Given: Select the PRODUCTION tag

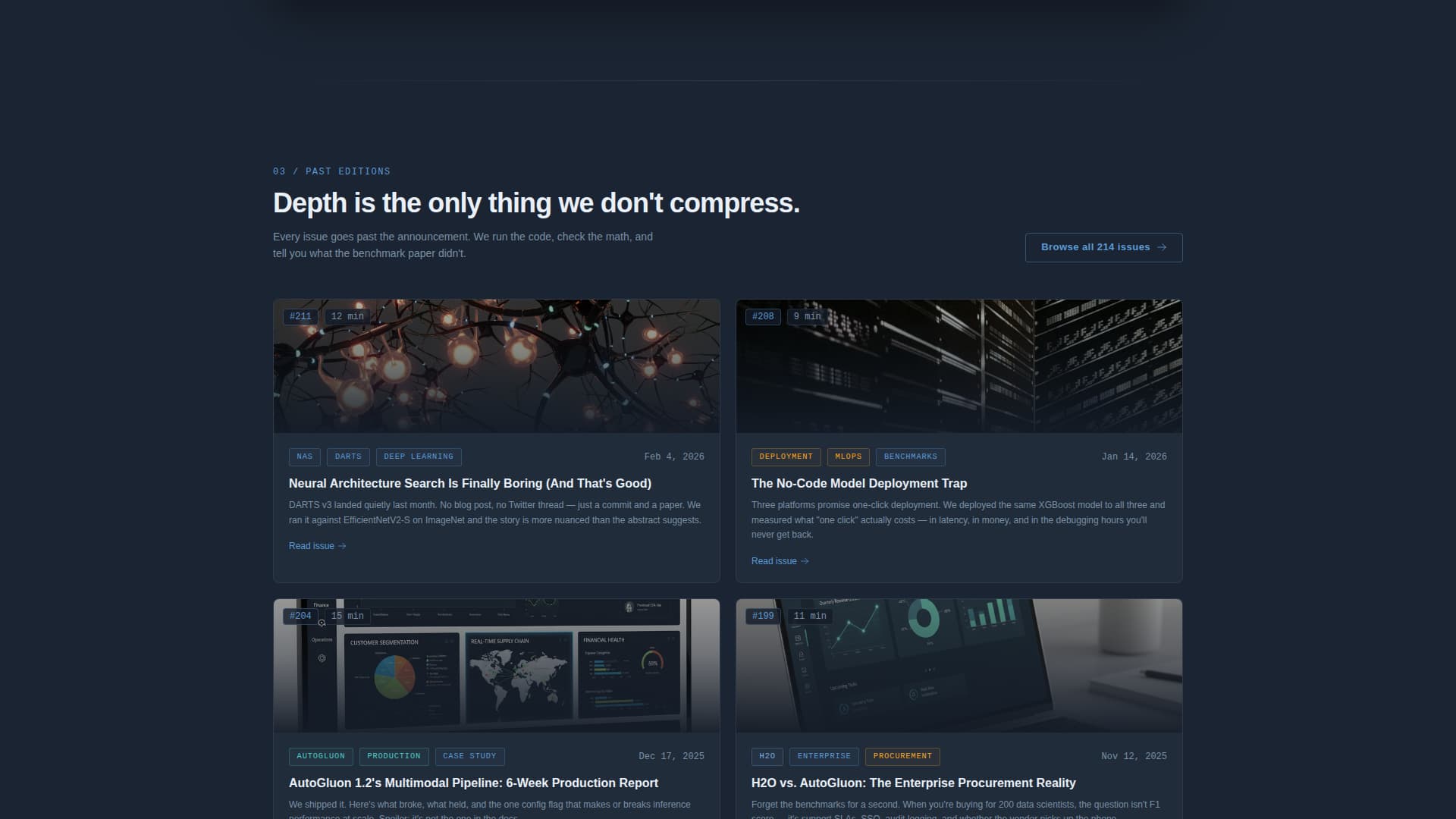Looking at the screenshot, I should pos(394,756).
